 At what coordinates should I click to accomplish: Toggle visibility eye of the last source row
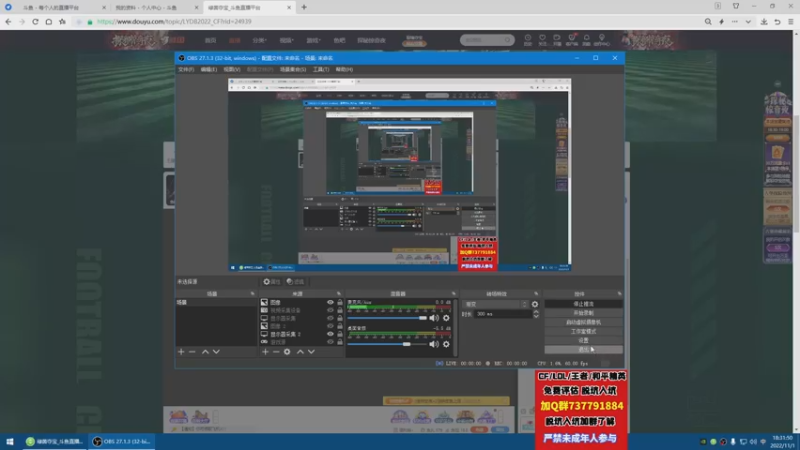coord(330,342)
